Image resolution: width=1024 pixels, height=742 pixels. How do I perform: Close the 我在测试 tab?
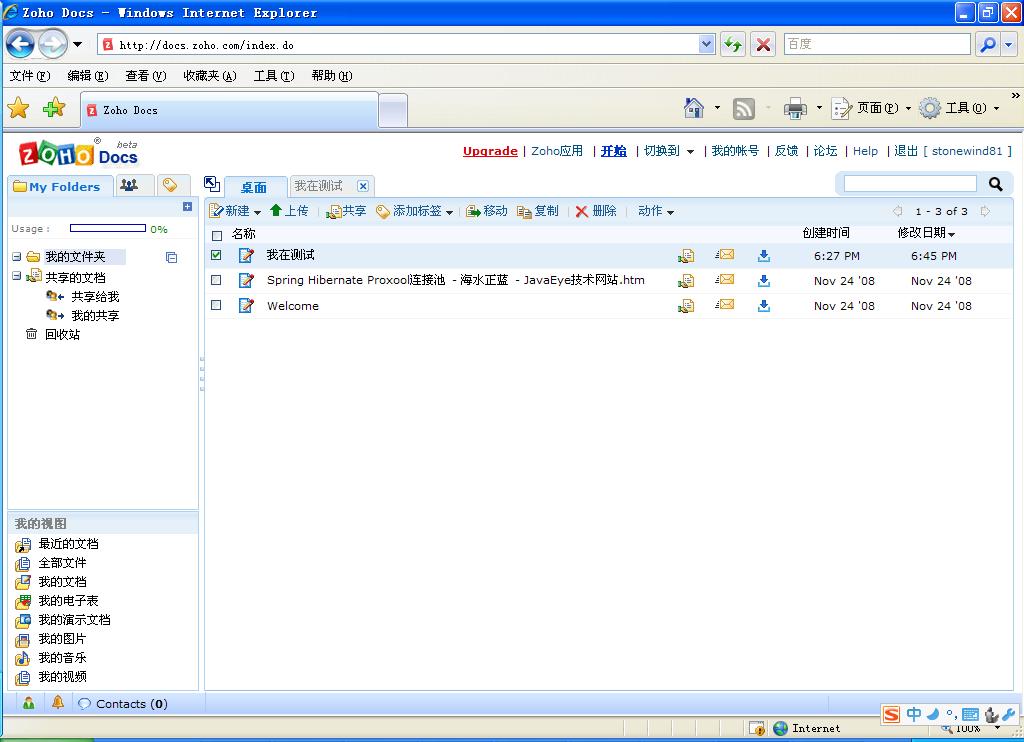pyautogui.click(x=363, y=186)
